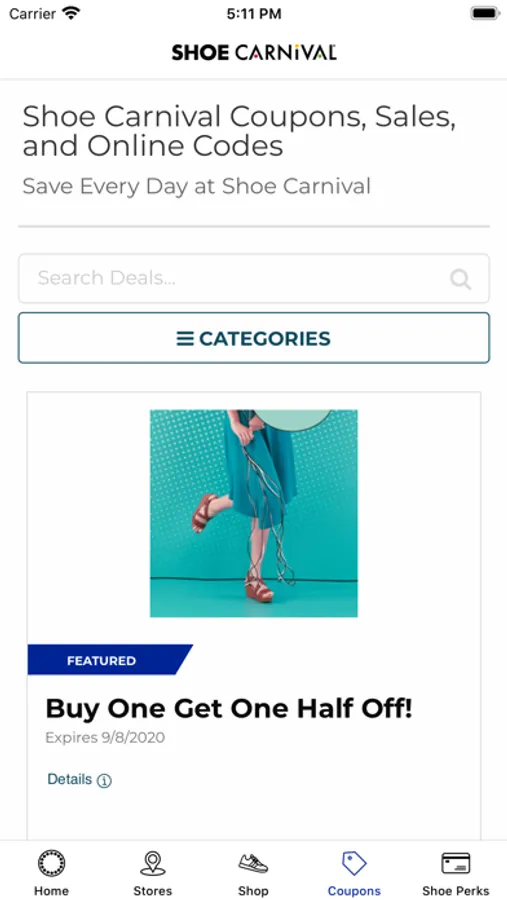Switch to the Stores tab label
This screenshot has width=507, height=900.
pyautogui.click(x=153, y=891)
